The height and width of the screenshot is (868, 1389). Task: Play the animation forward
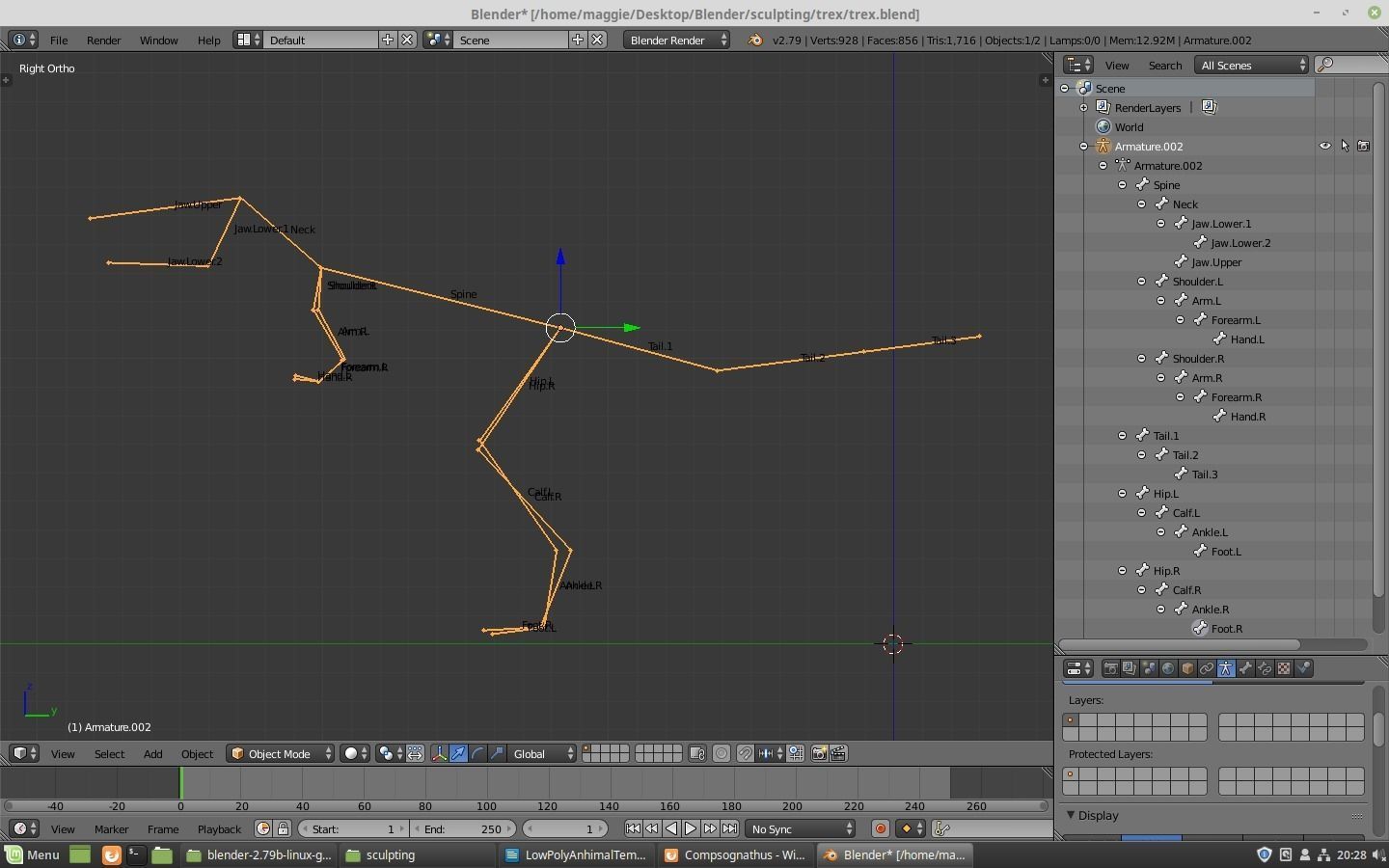pyautogui.click(x=691, y=828)
